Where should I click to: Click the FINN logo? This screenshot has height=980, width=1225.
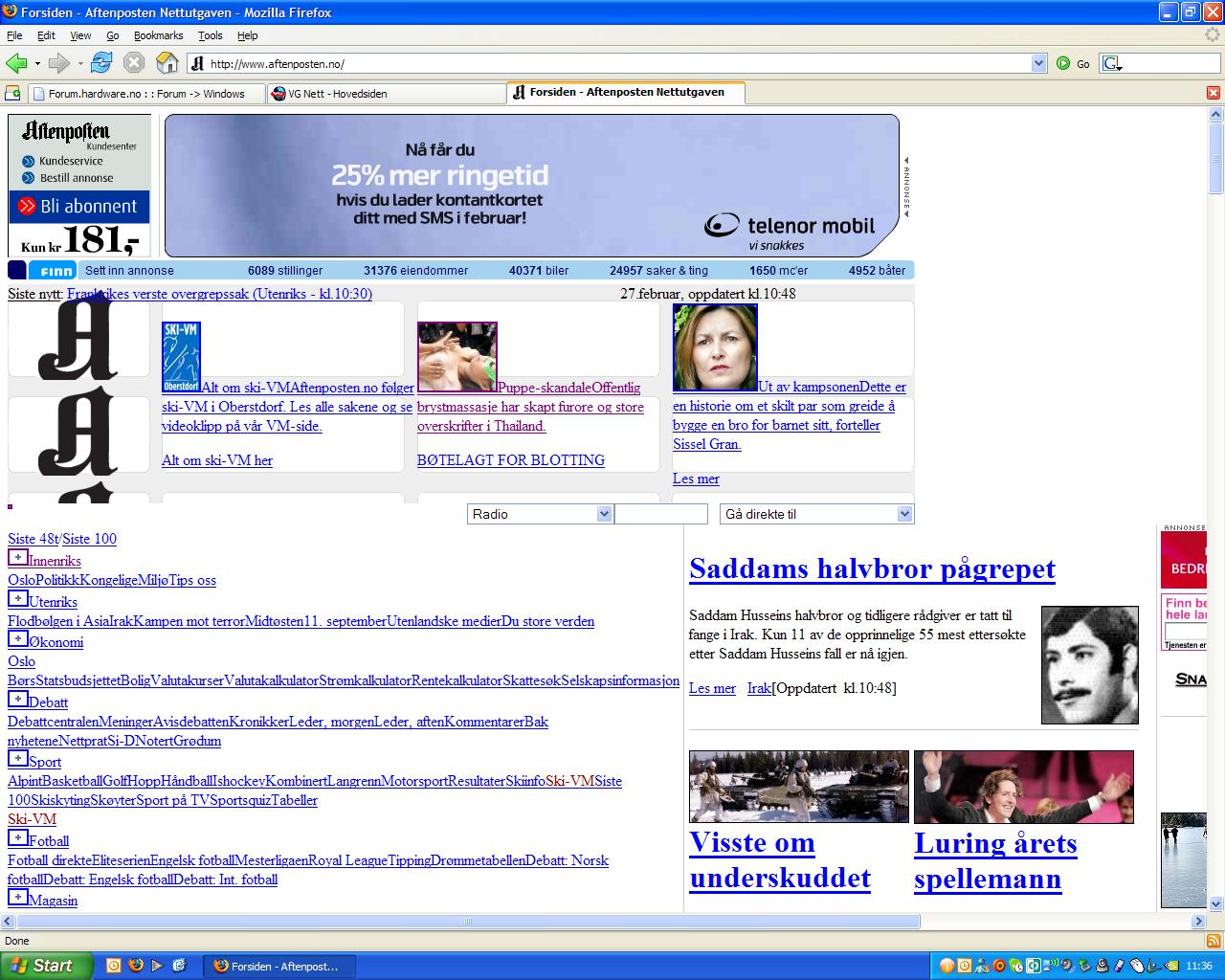[x=53, y=271]
